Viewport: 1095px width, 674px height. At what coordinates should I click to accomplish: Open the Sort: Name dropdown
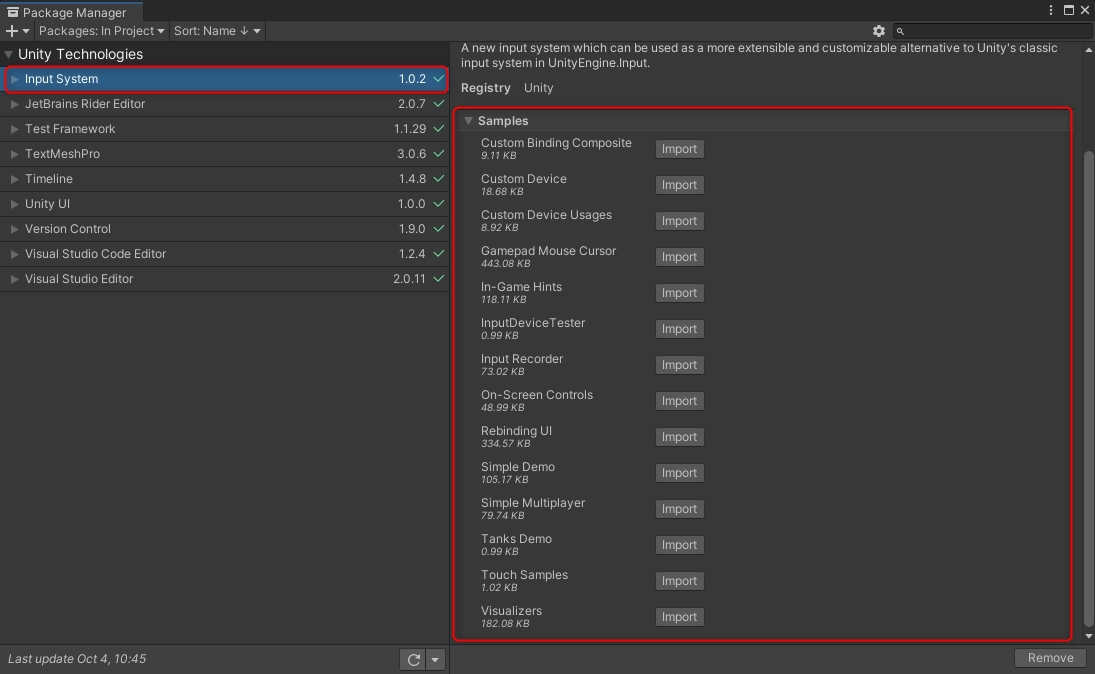216,31
